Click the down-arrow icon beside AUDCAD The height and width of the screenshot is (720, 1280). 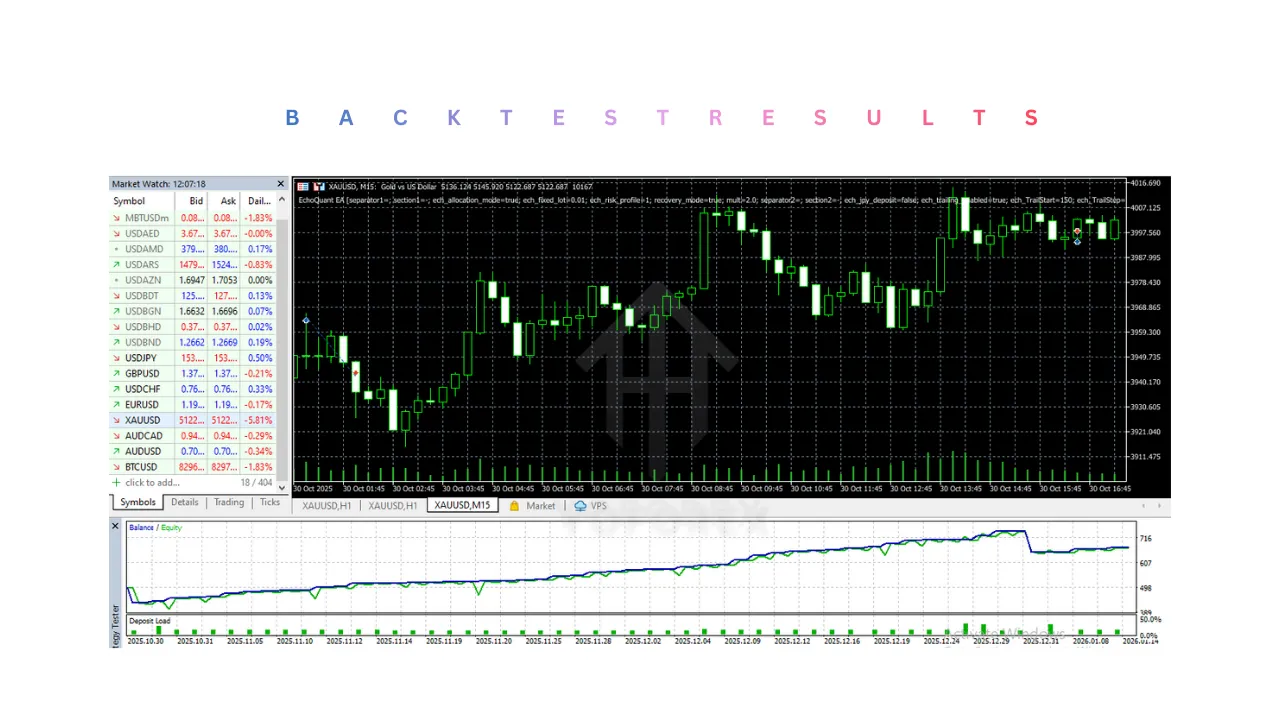click(x=116, y=436)
